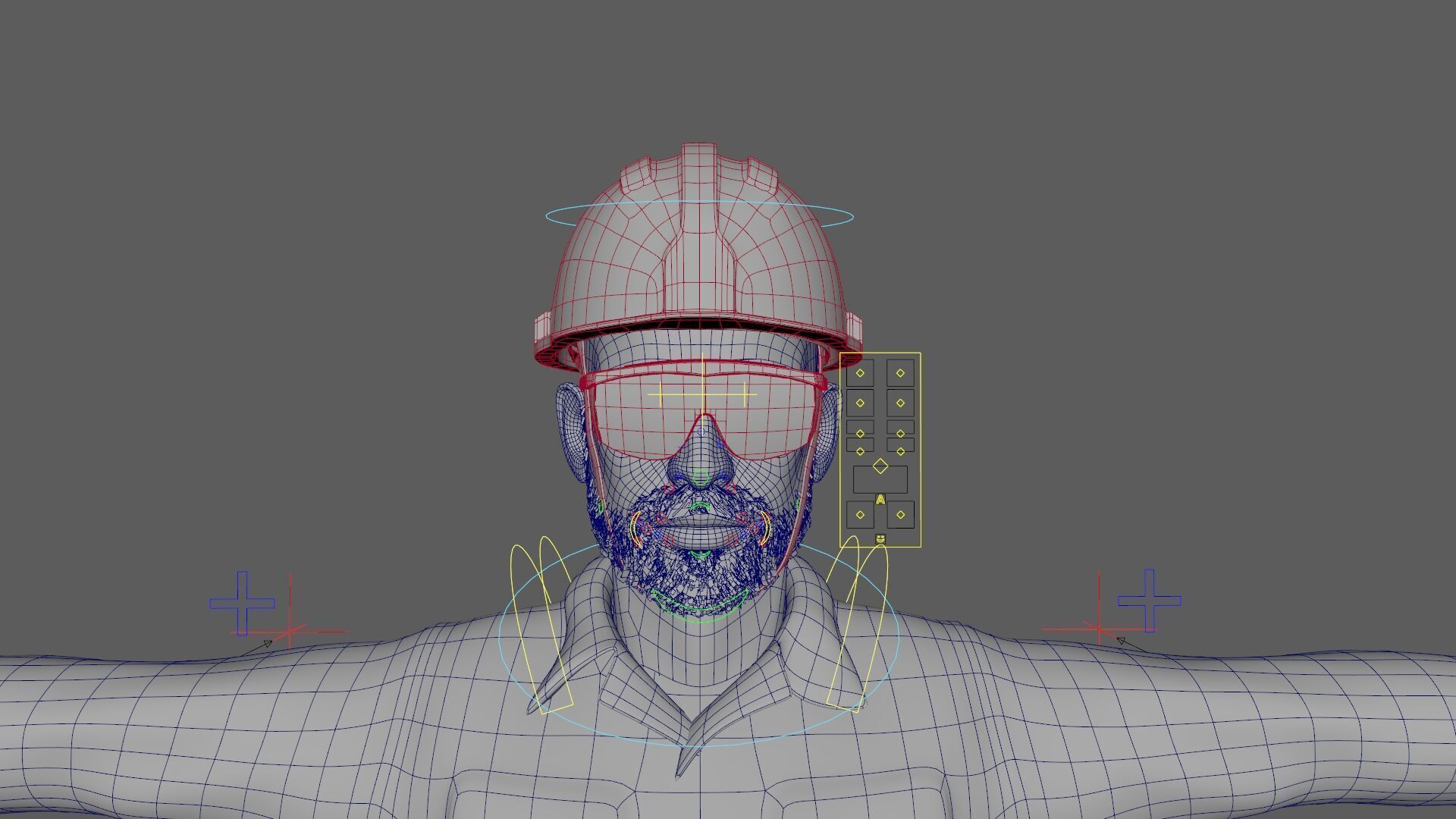Select second-row right diamond in face panel
This screenshot has height=819, width=1456.
900,403
